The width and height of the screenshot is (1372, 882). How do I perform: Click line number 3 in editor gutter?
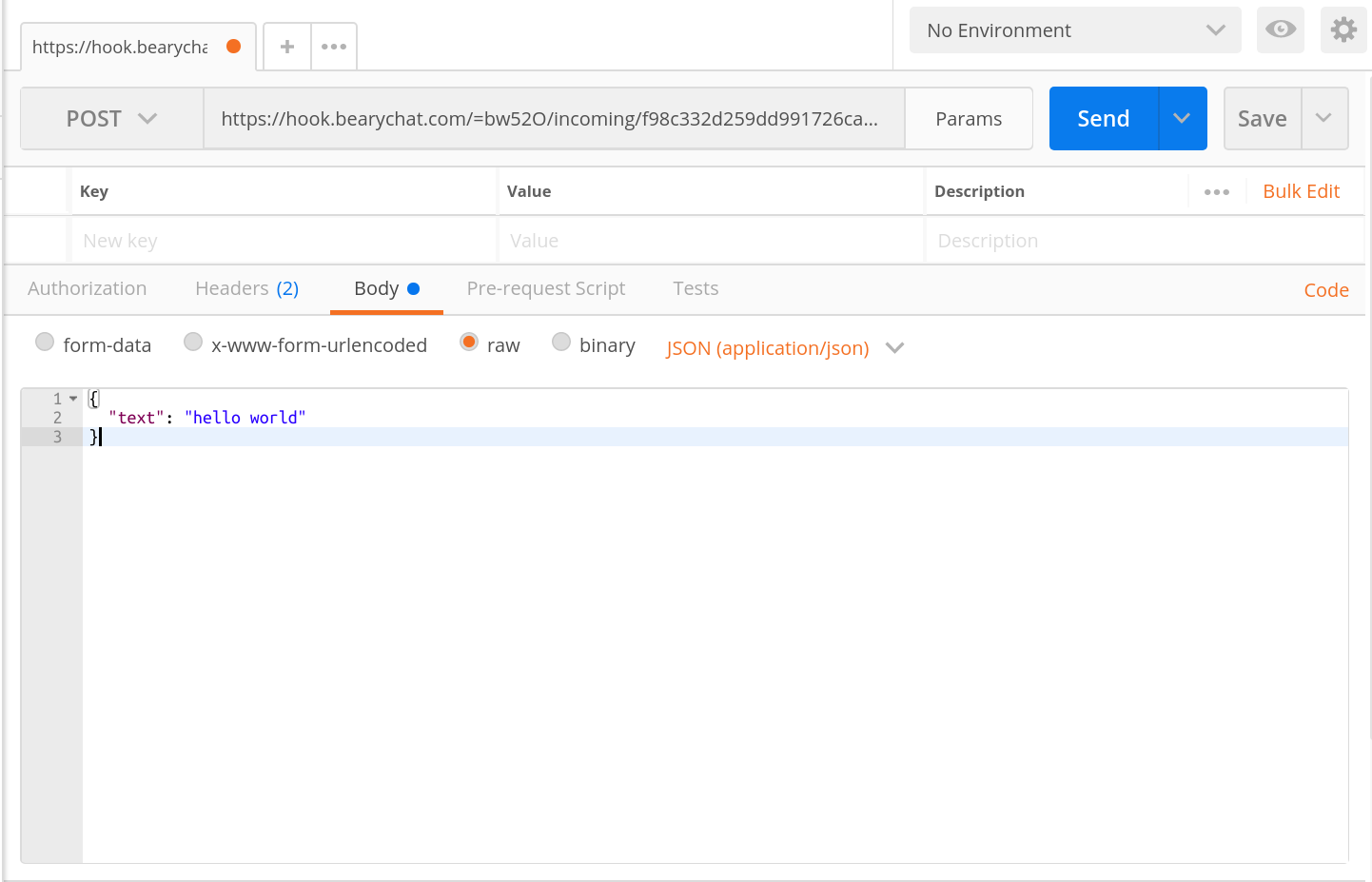57,437
